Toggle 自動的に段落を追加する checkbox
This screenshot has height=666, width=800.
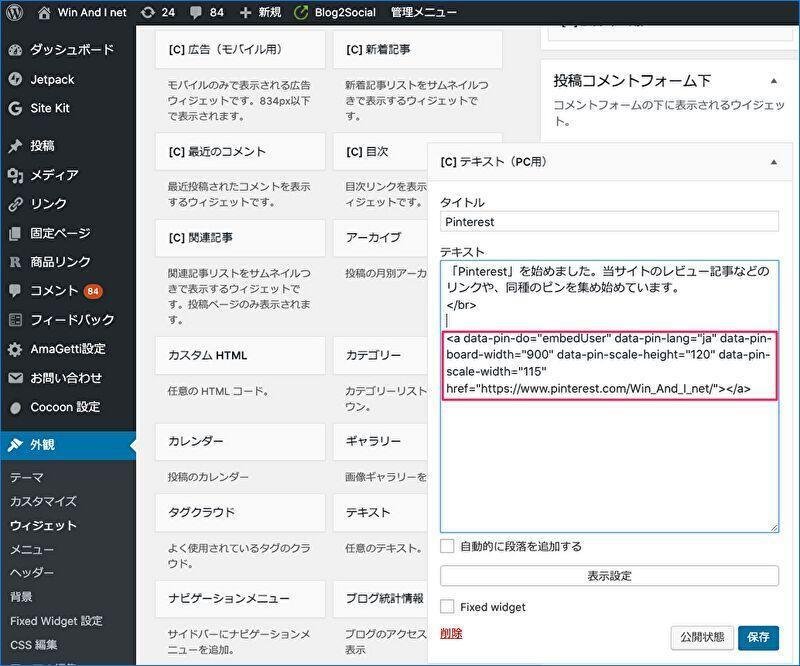(x=447, y=546)
